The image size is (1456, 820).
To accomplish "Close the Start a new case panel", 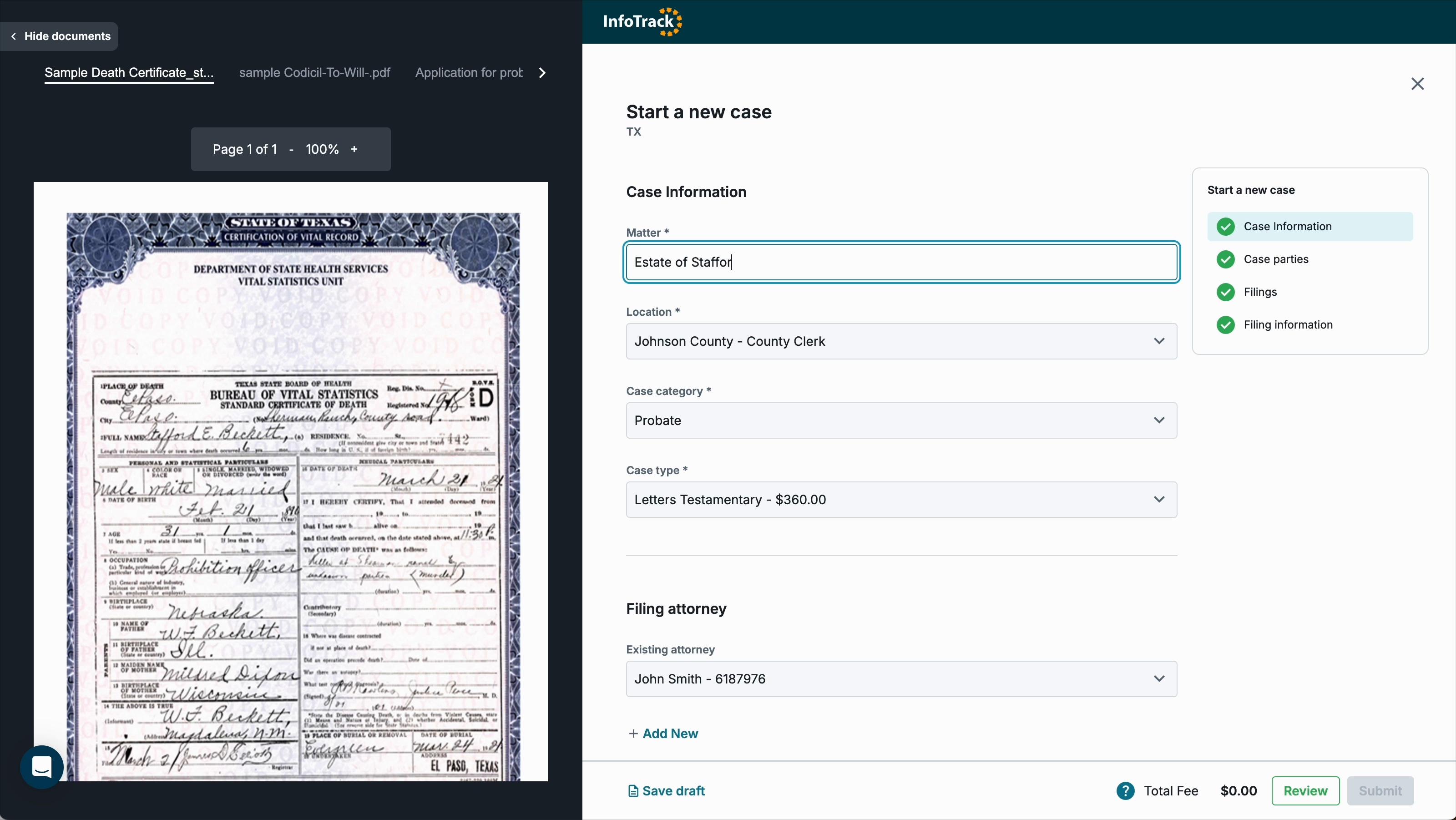I will (x=1417, y=84).
